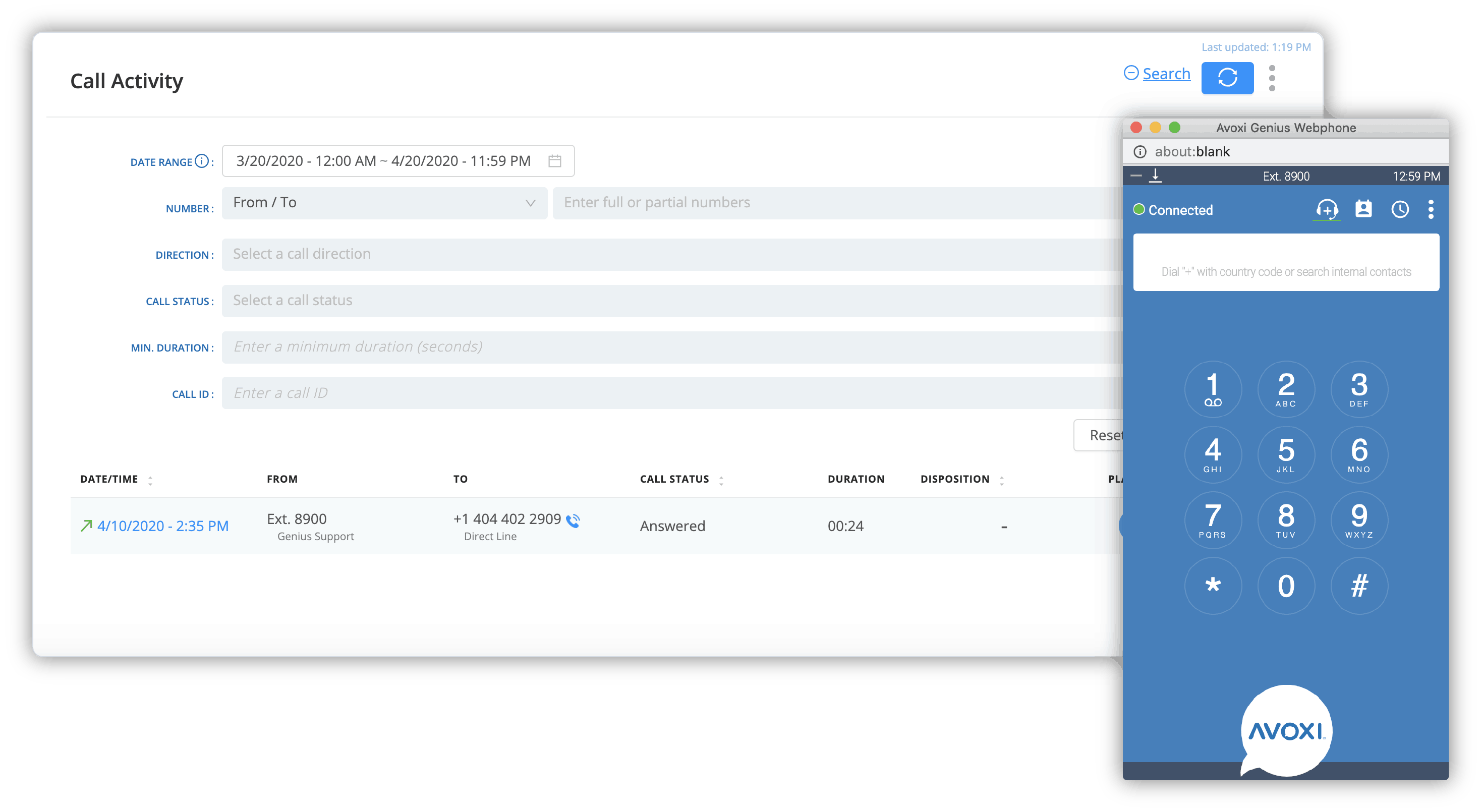The width and height of the screenshot is (1482, 812).
Task: Click the info icon beside DATE RANGE
Action: tap(201, 161)
